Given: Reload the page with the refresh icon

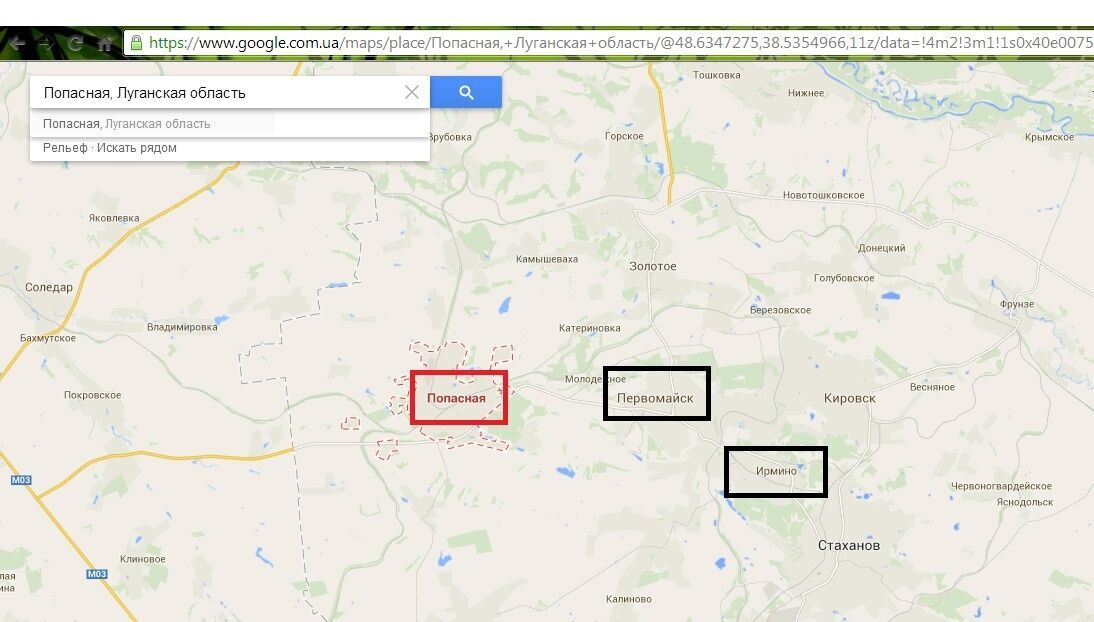Looking at the screenshot, I should click(75, 43).
